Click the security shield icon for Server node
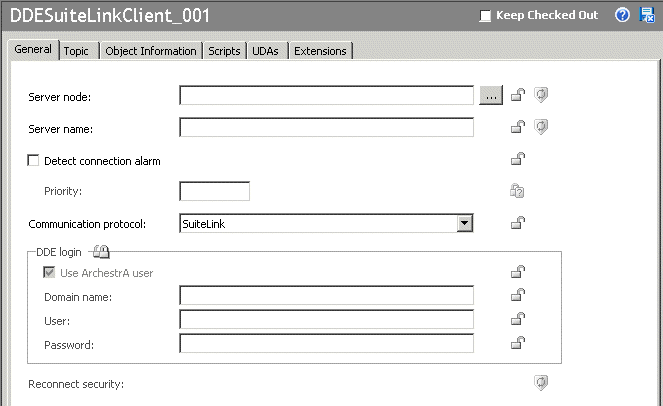The width and height of the screenshot is (663, 406). point(541,95)
